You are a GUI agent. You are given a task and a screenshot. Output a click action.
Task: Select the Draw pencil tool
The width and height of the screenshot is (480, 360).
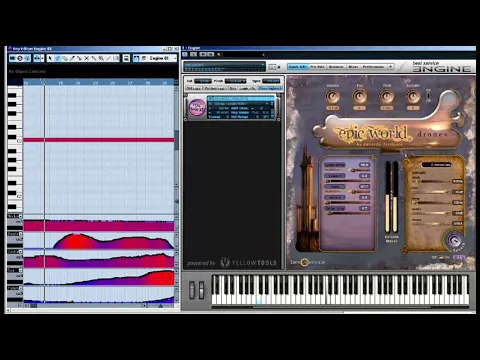point(58,58)
